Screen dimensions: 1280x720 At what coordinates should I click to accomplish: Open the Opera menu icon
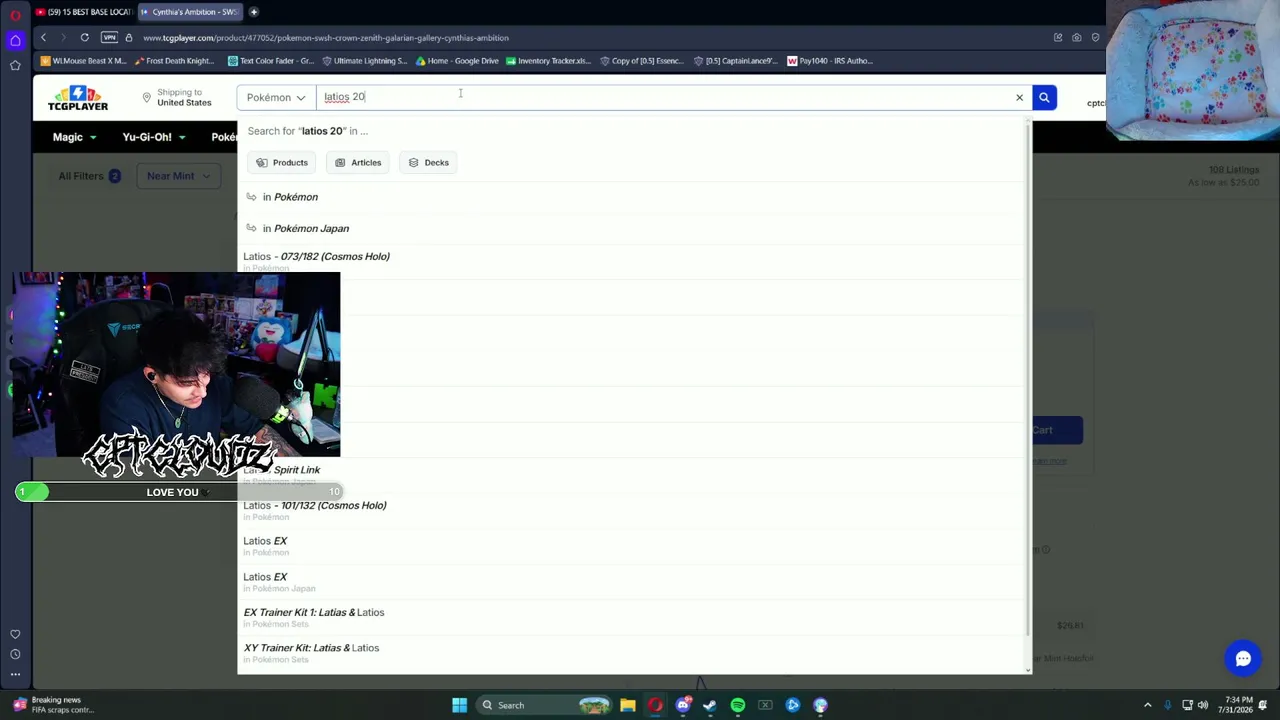(15, 14)
